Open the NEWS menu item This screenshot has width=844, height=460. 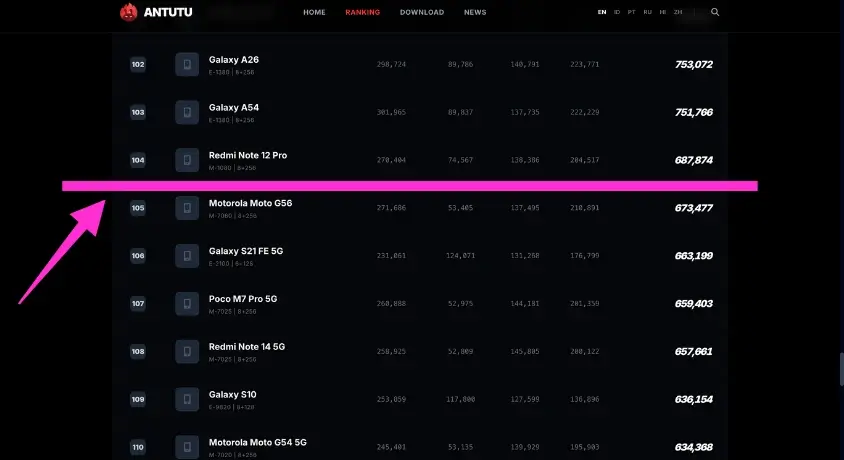pos(475,12)
